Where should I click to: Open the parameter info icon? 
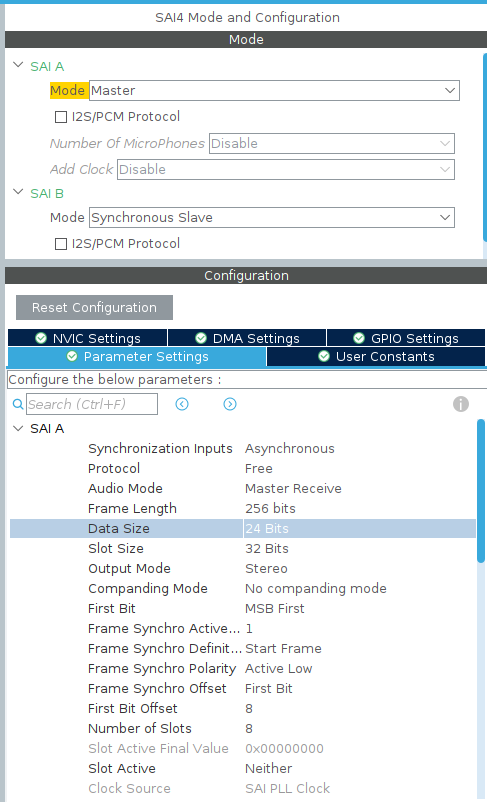(460, 404)
